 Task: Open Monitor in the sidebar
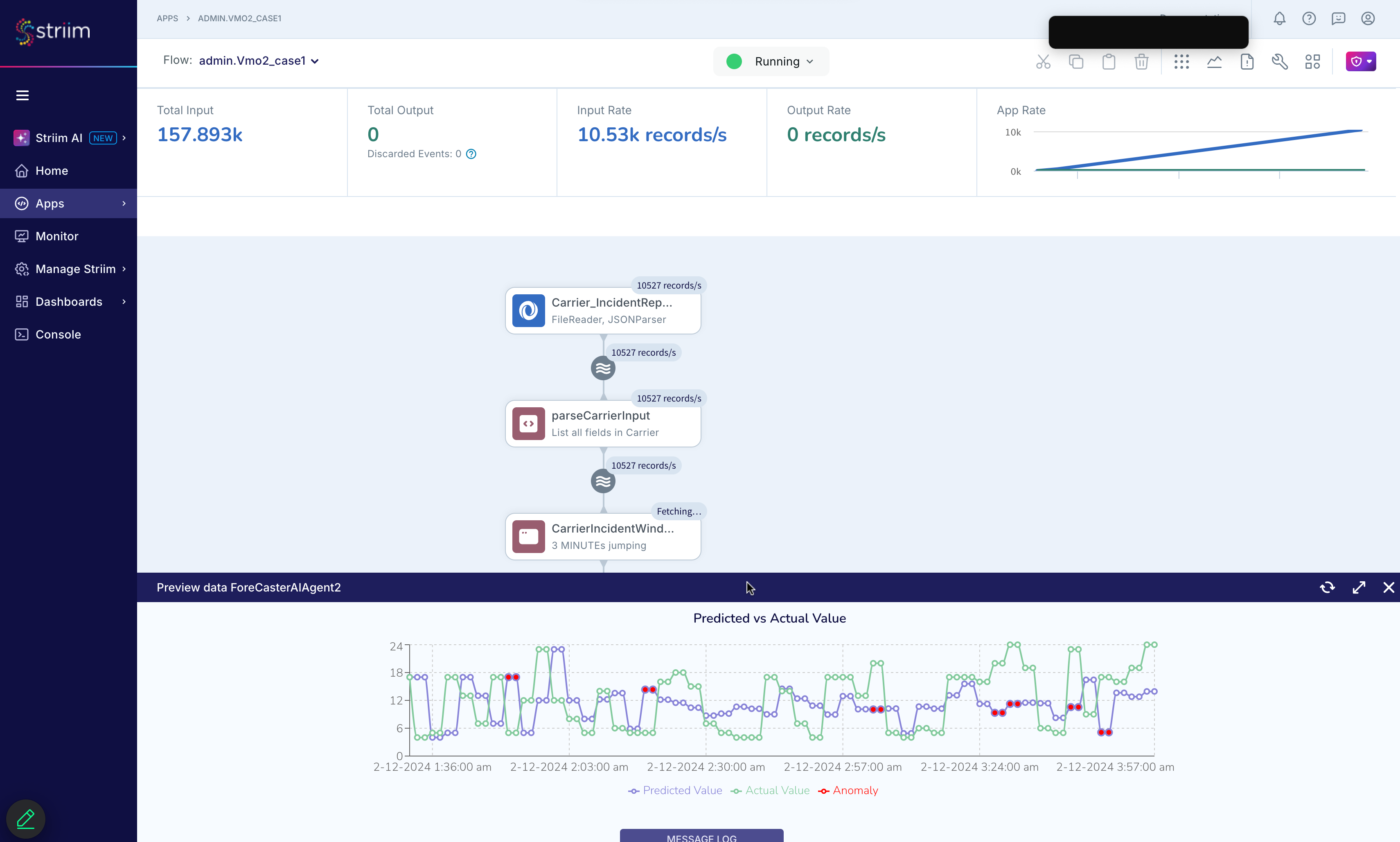pyautogui.click(x=57, y=236)
